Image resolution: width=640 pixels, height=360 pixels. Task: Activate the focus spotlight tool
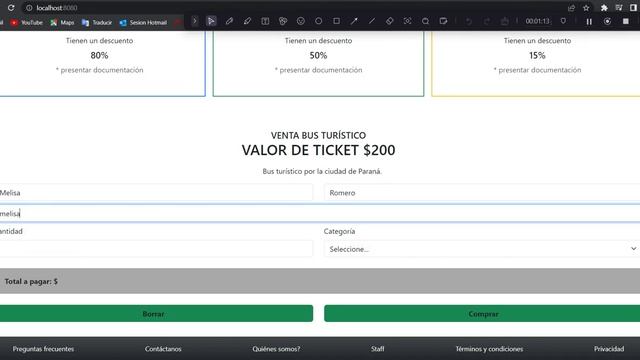(407, 21)
